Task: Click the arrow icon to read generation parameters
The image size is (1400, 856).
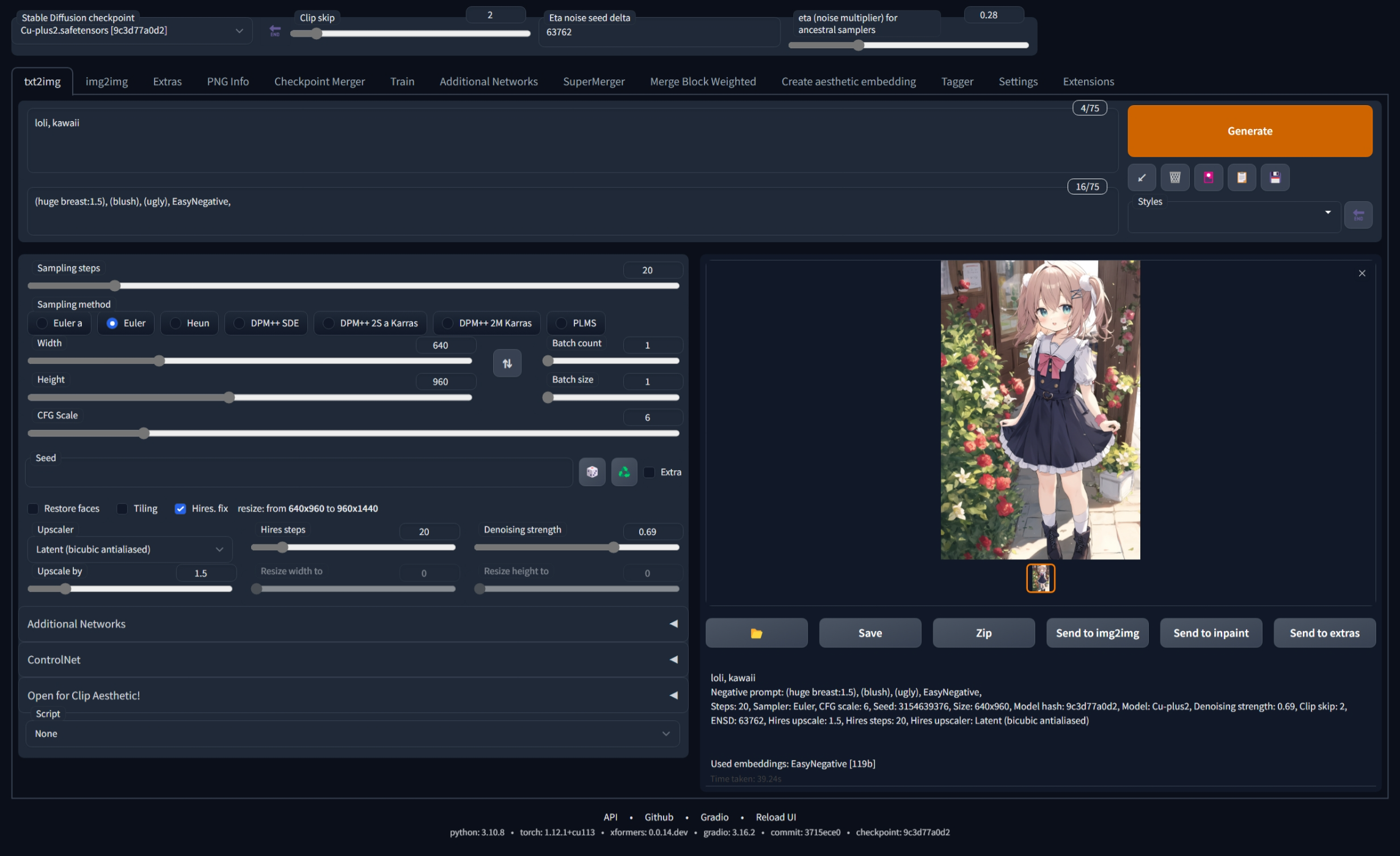Action: pos(1141,177)
